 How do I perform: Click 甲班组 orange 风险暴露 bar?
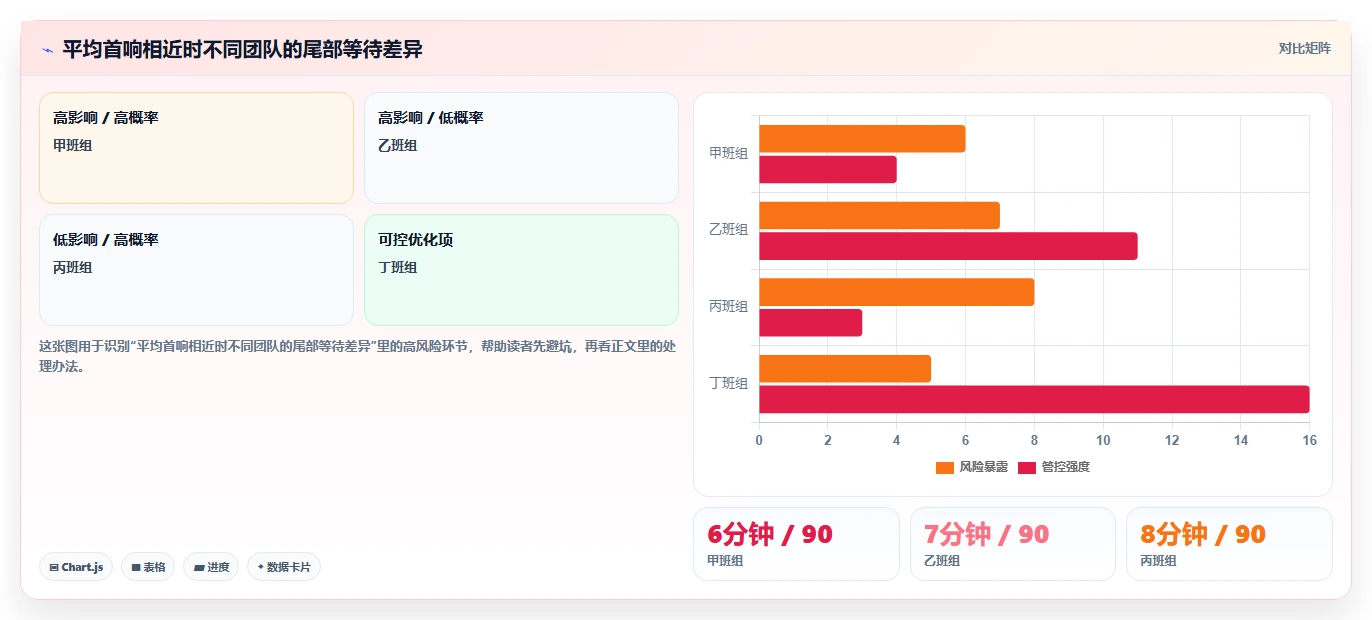[862, 139]
